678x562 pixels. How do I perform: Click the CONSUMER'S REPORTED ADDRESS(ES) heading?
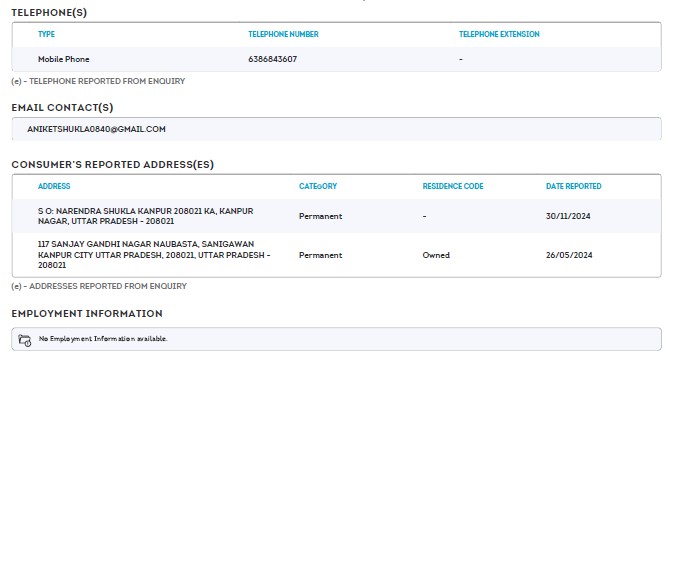tap(112, 164)
